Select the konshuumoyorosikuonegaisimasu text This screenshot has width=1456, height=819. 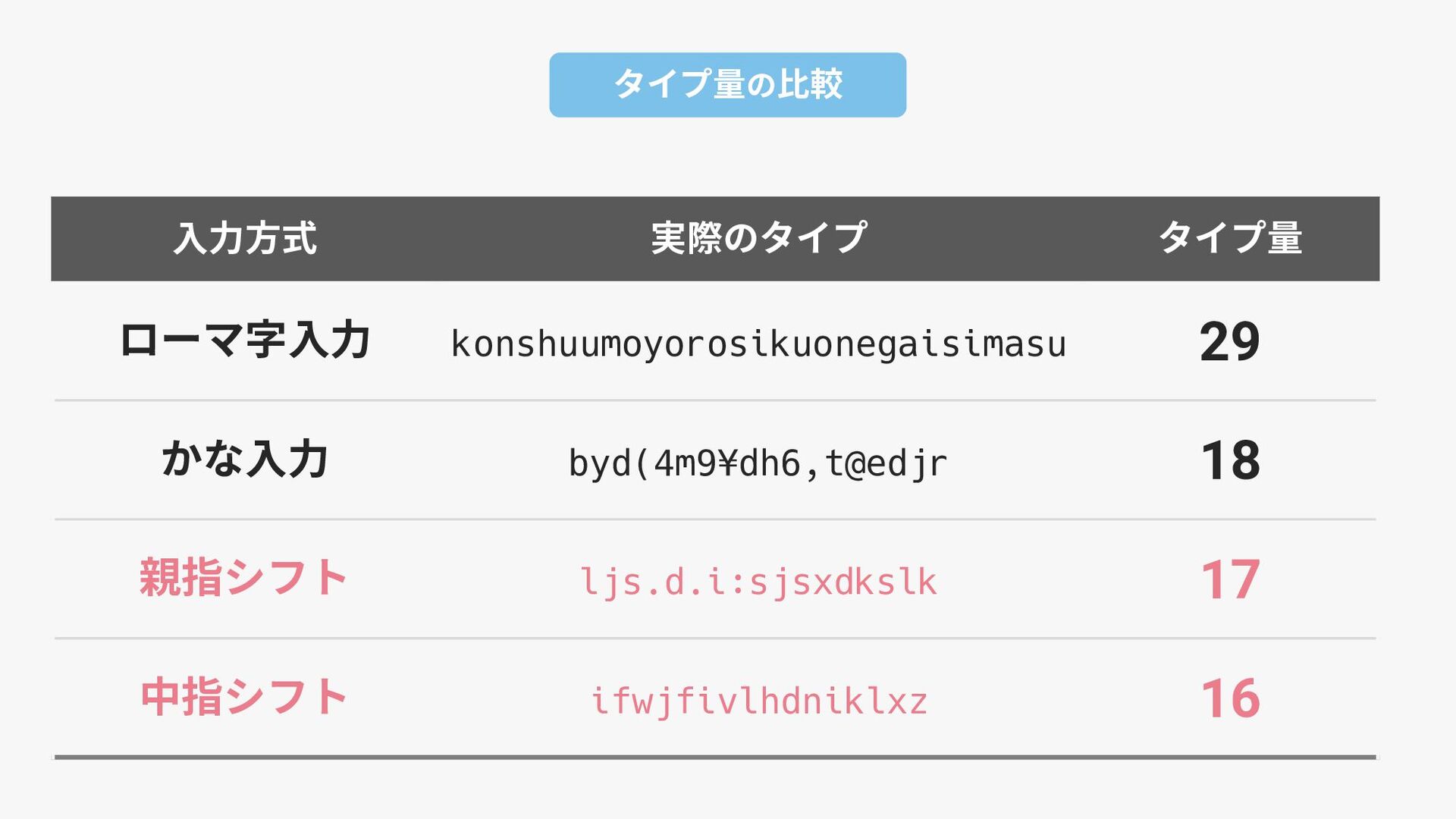(x=758, y=344)
